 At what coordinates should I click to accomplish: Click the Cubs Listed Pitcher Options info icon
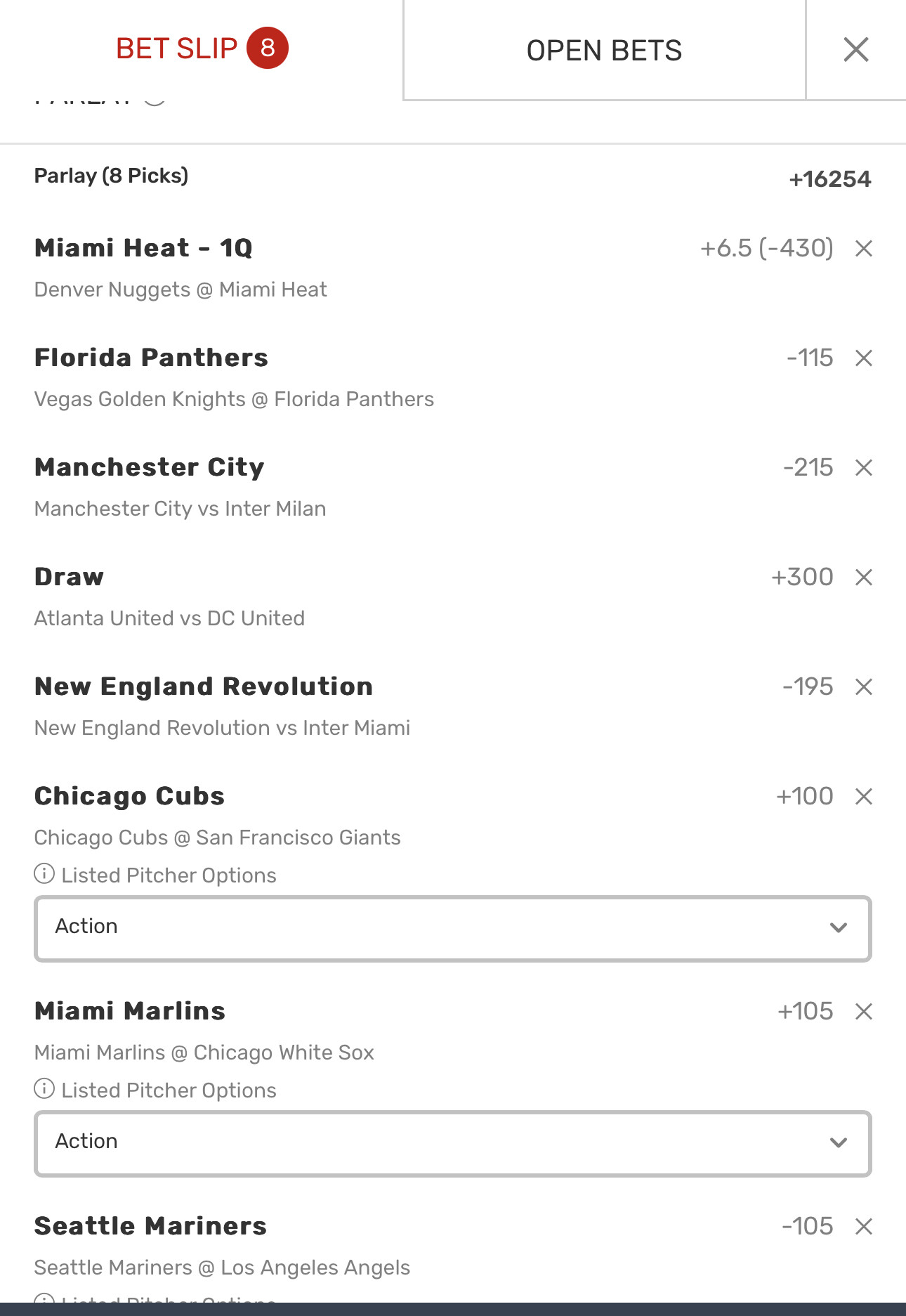[44, 874]
